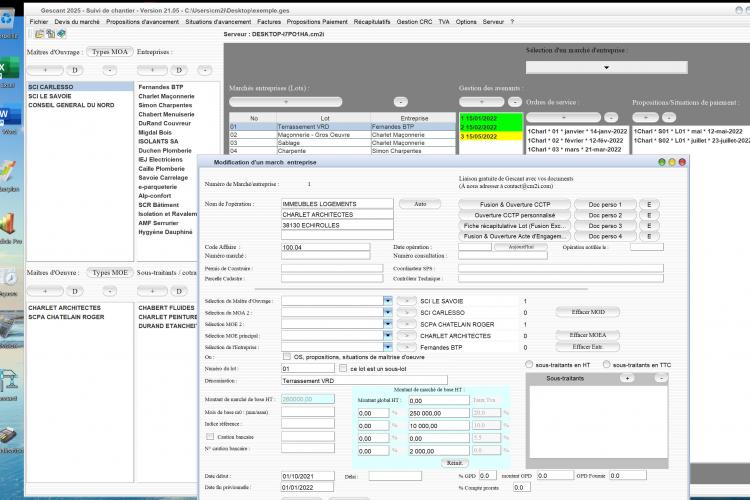The image size is (750, 500).
Task: Click the Aujourd'hui date button
Action: click(521, 247)
